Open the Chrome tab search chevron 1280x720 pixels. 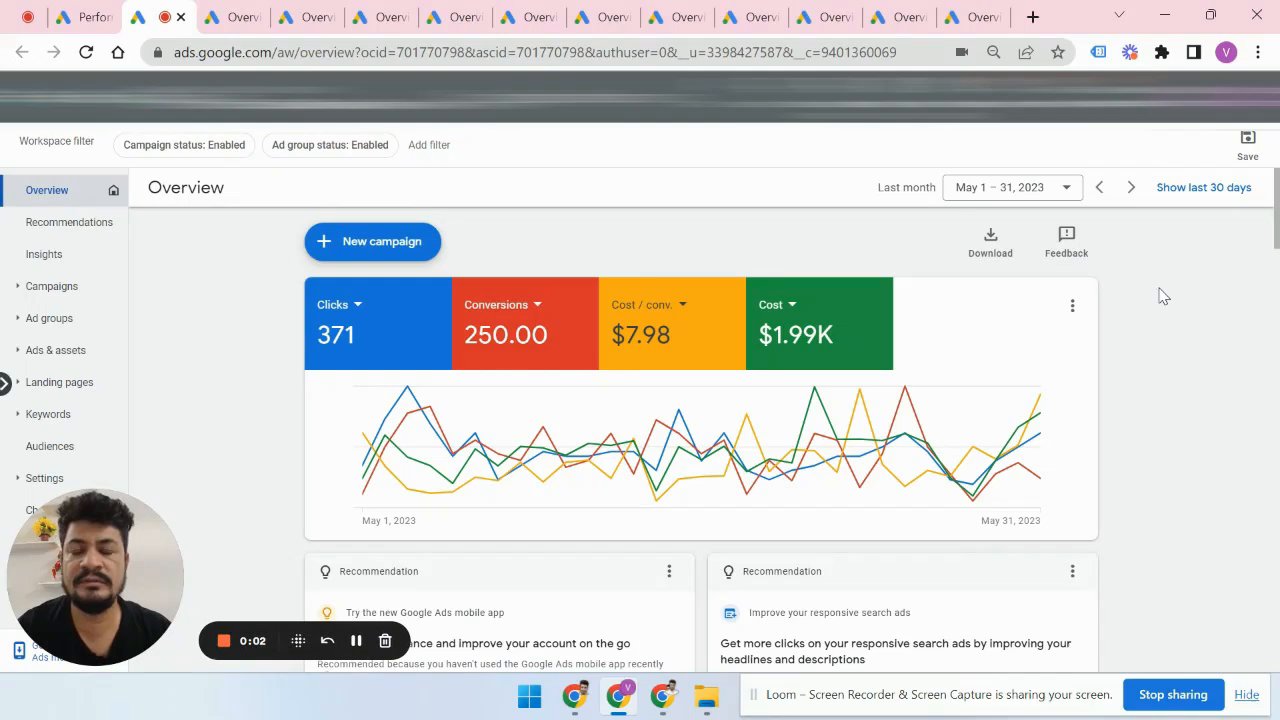[x=1119, y=15]
